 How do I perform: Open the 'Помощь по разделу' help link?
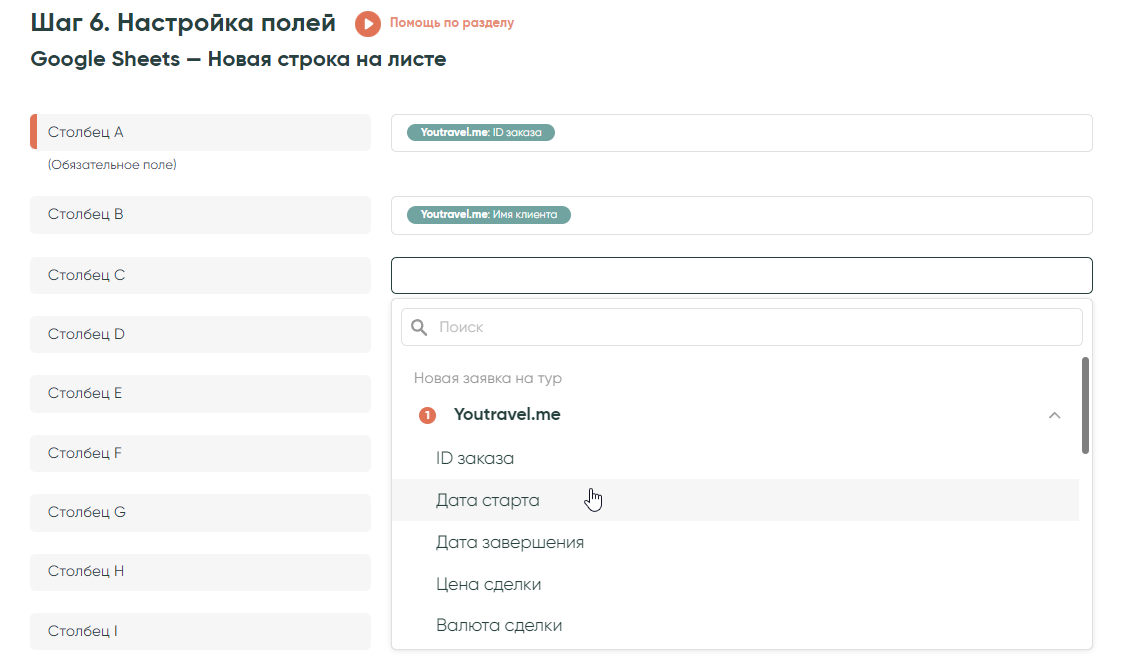(451, 23)
